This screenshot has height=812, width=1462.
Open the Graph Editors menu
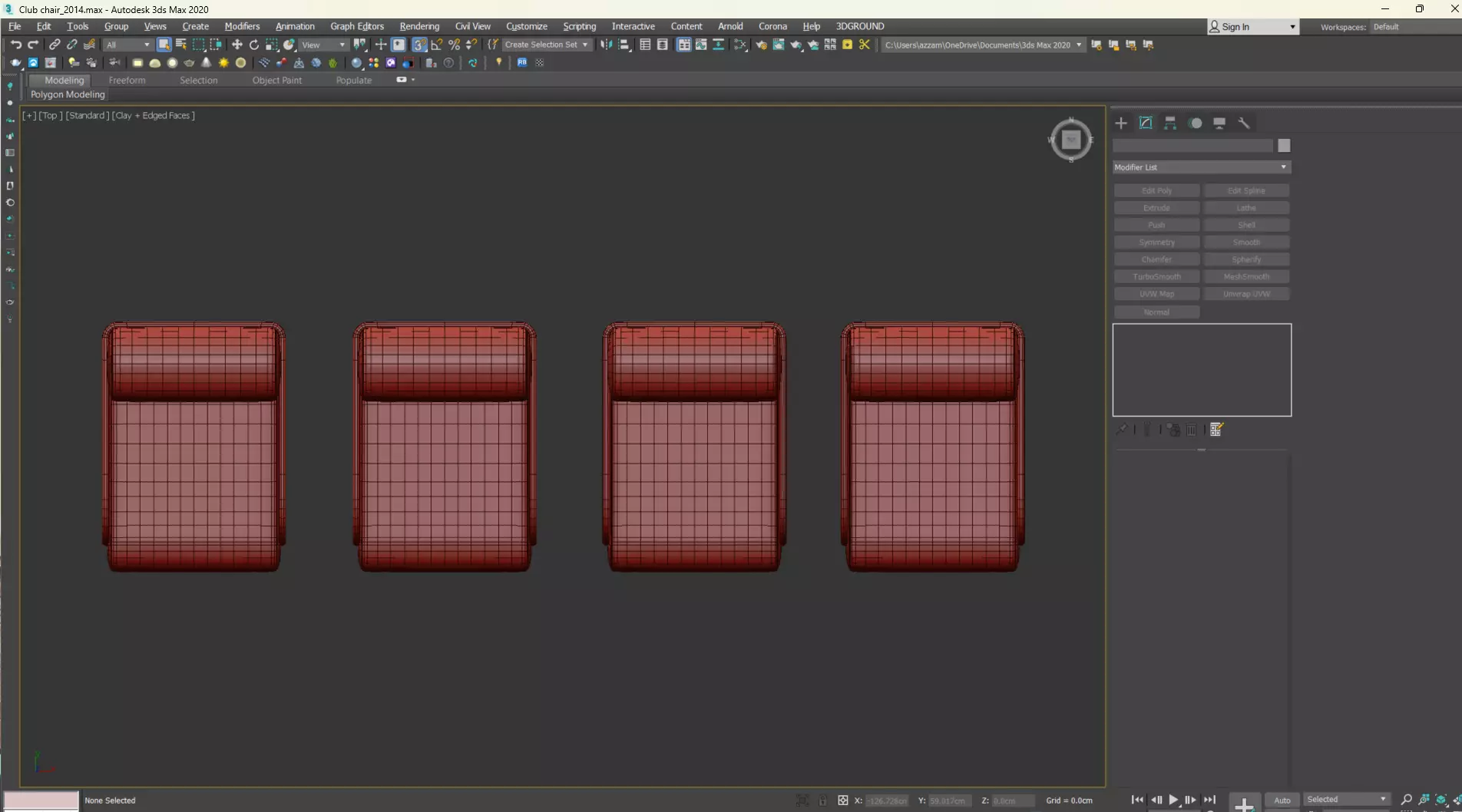pyautogui.click(x=357, y=26)
